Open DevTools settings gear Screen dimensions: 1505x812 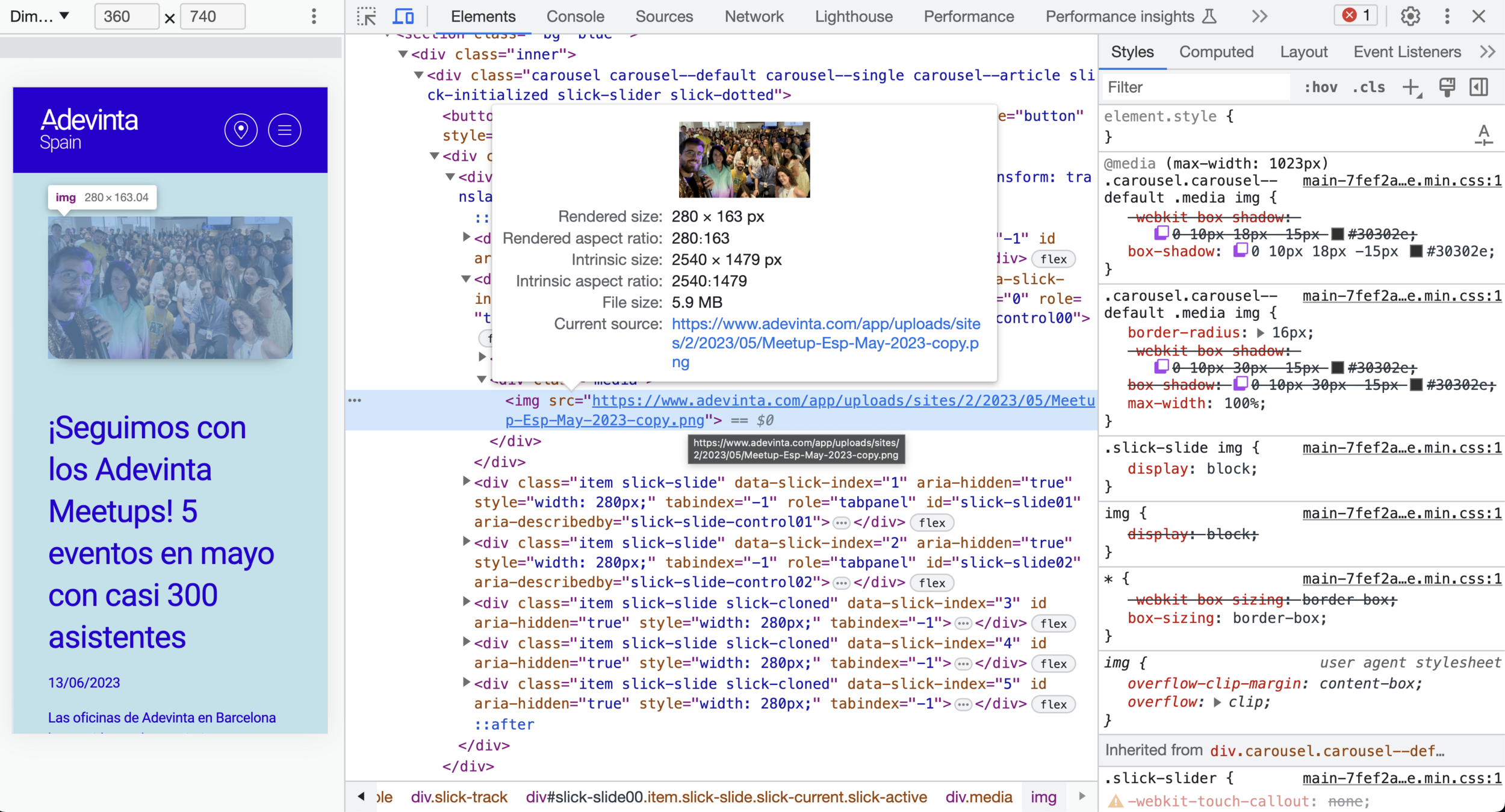tap(1410, 16)
